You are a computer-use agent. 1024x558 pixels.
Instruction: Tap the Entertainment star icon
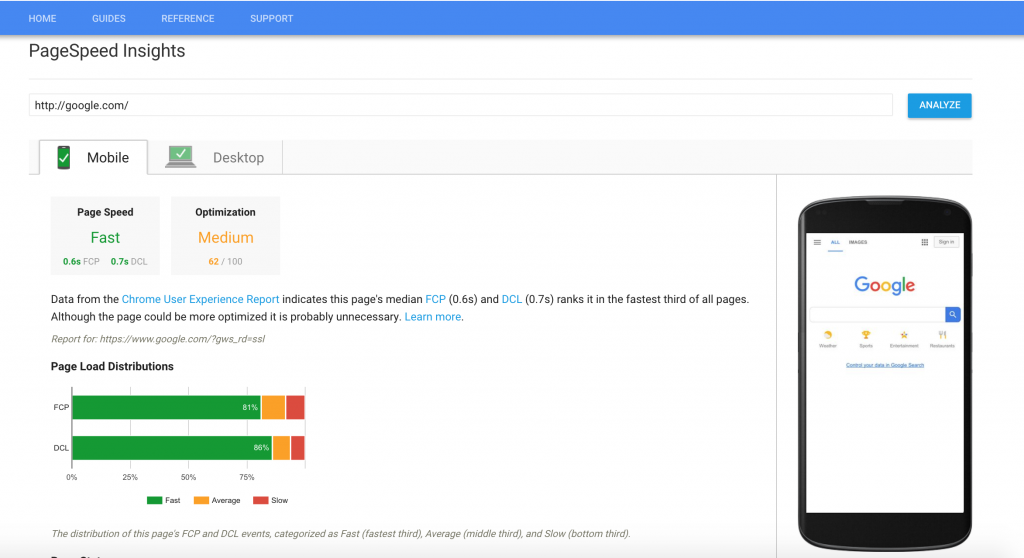[x=903, y=335]
